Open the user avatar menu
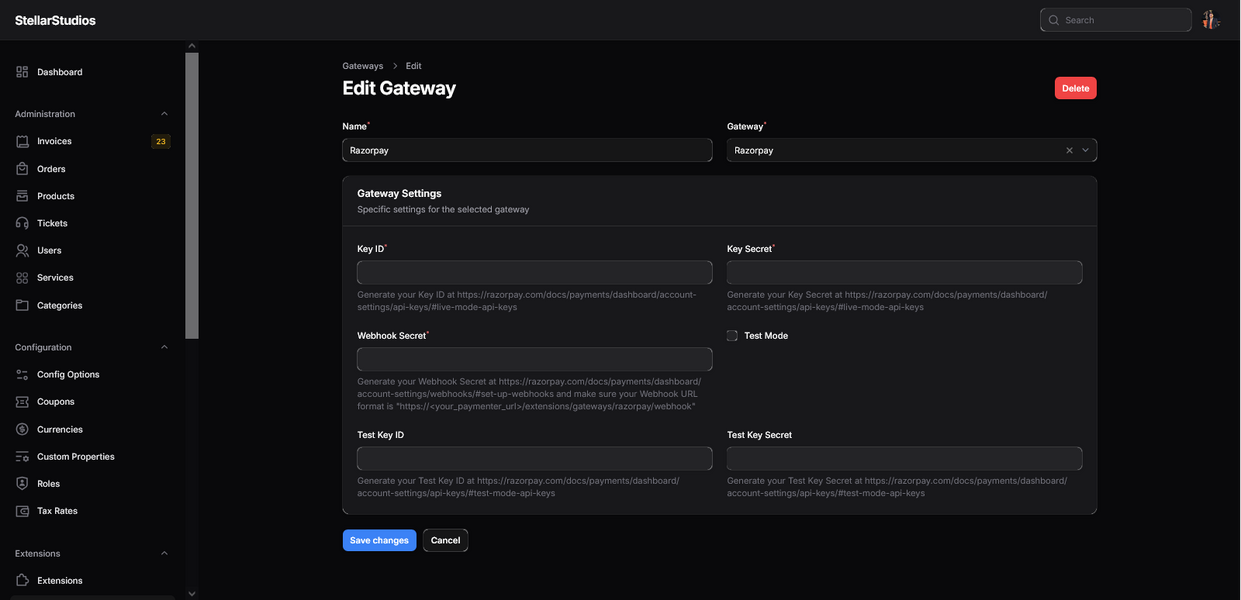 point(1210,20)
